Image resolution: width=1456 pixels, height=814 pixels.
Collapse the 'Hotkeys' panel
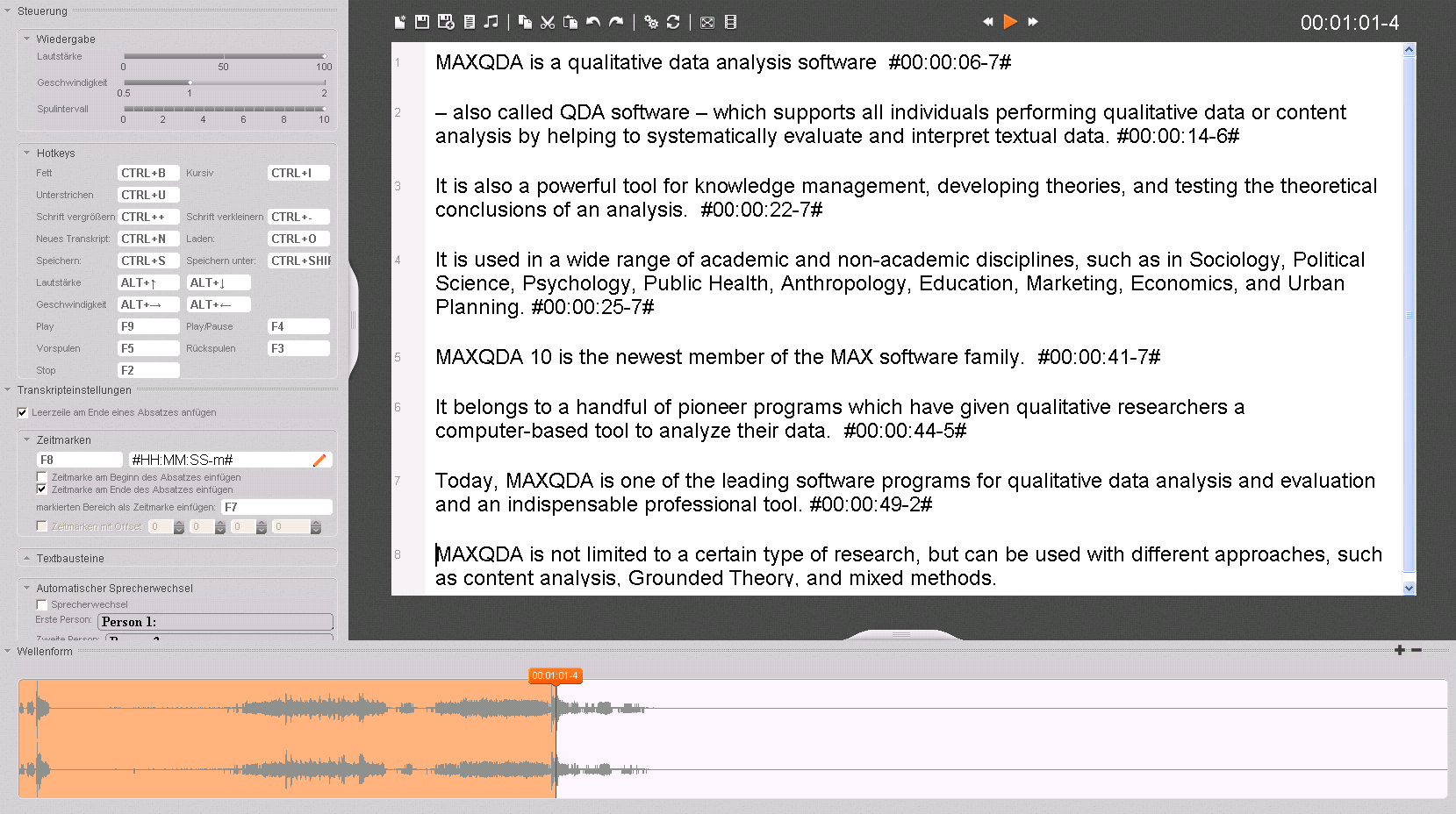point(26,153)
